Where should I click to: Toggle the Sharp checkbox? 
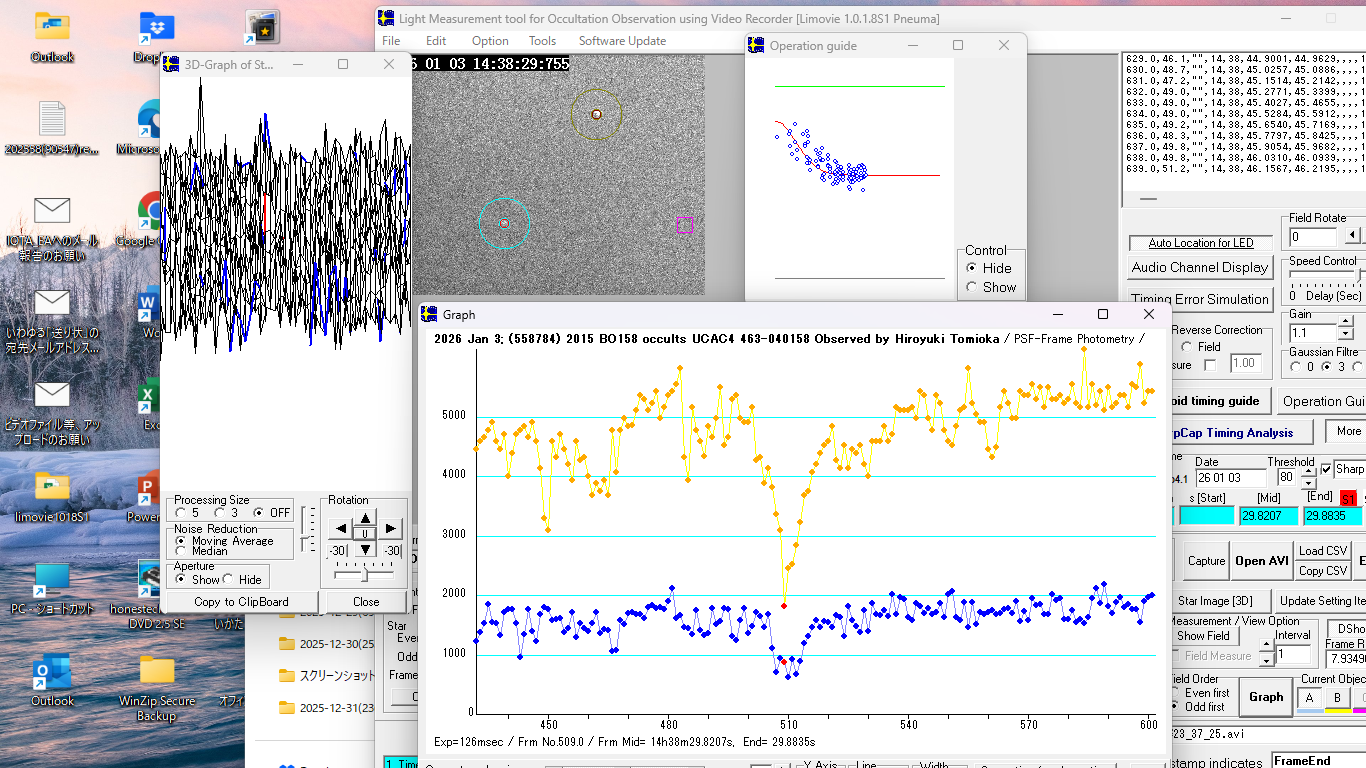(x=1326, y=469)
